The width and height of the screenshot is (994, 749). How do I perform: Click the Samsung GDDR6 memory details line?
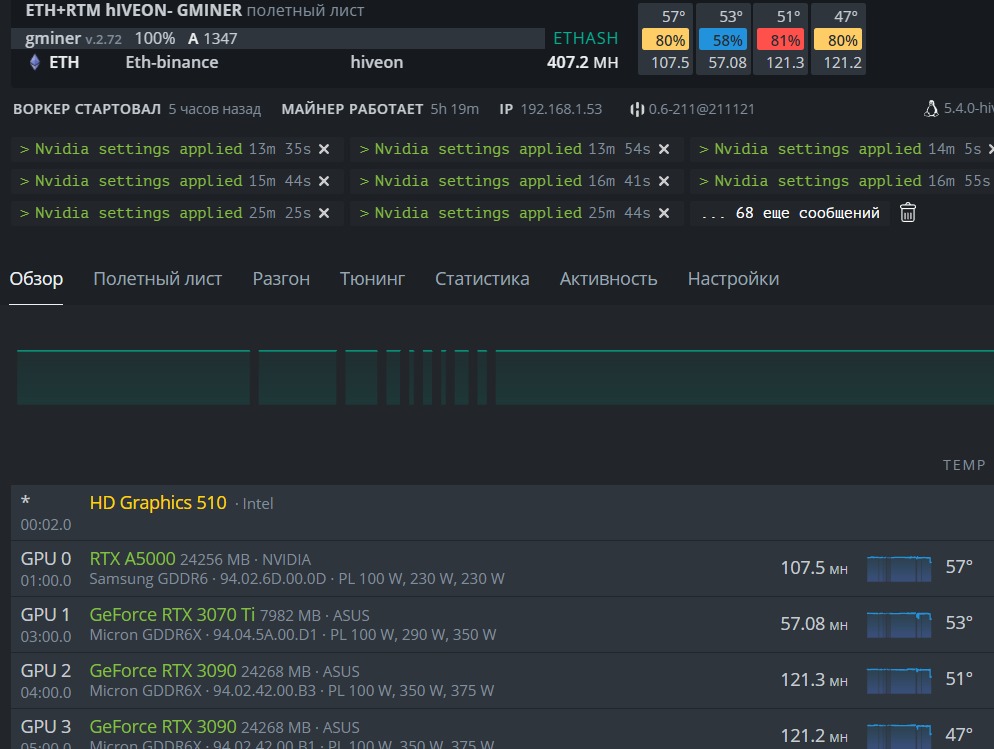[x=297, y=579]
